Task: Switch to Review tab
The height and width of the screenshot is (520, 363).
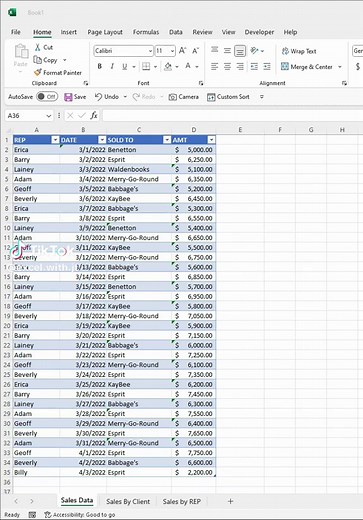Action: click(x=202, y=32)
